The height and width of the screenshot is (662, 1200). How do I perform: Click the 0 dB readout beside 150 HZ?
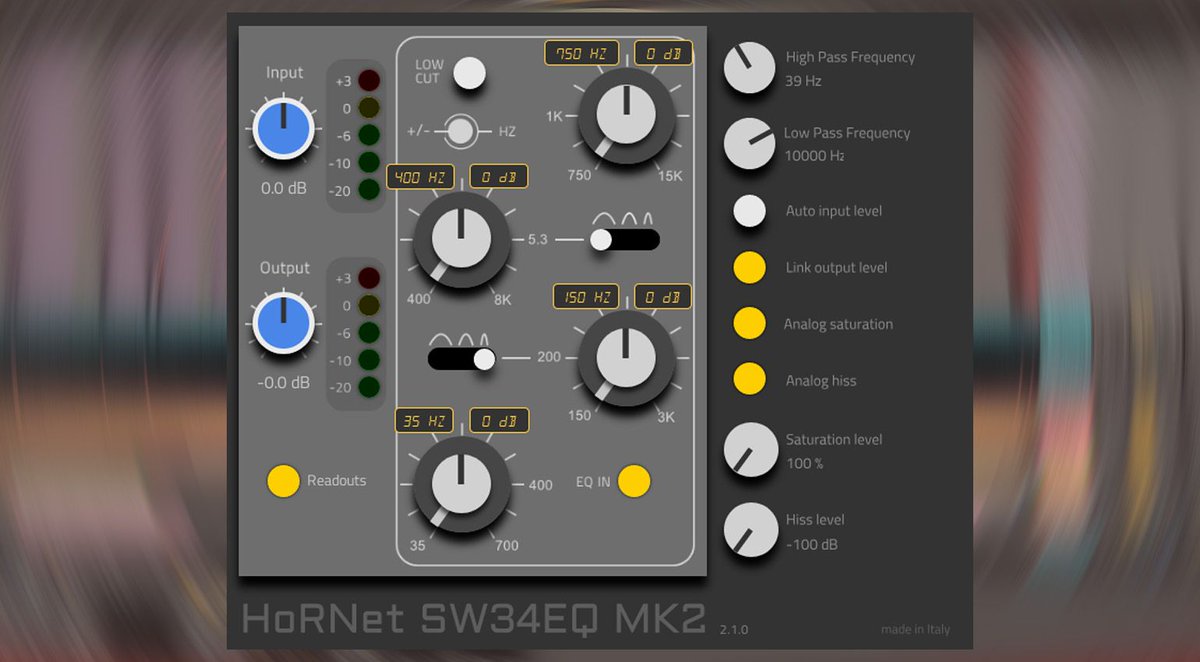click(x=663, y=297)
